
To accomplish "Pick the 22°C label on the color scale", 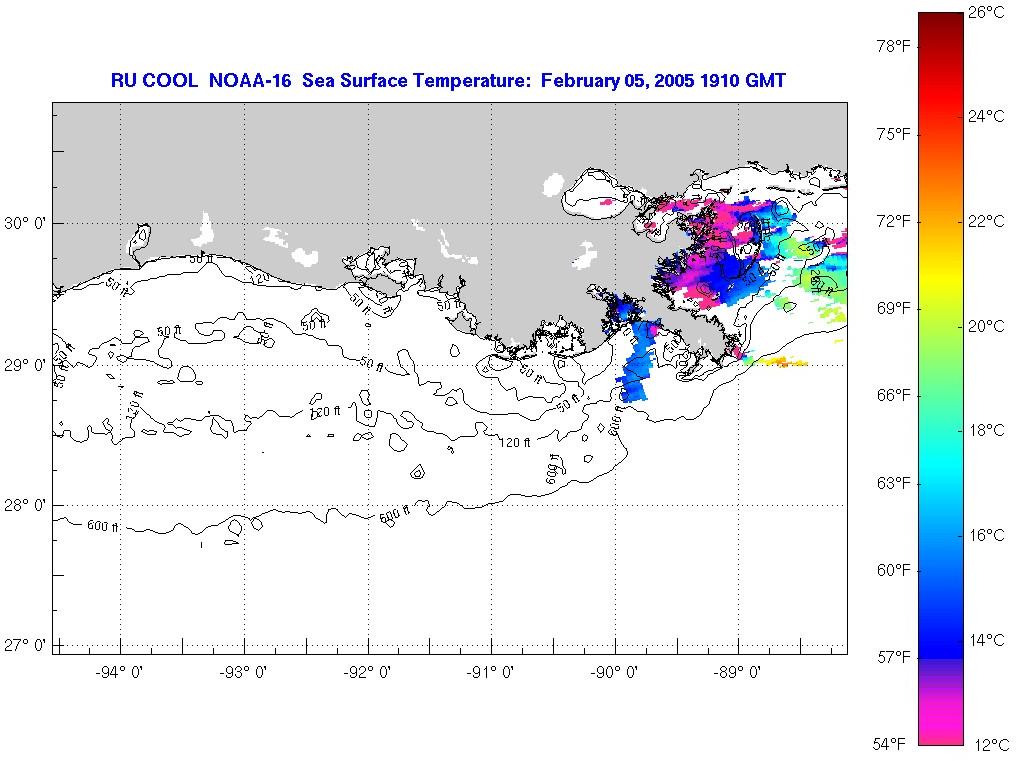I will tap(986, 222).
